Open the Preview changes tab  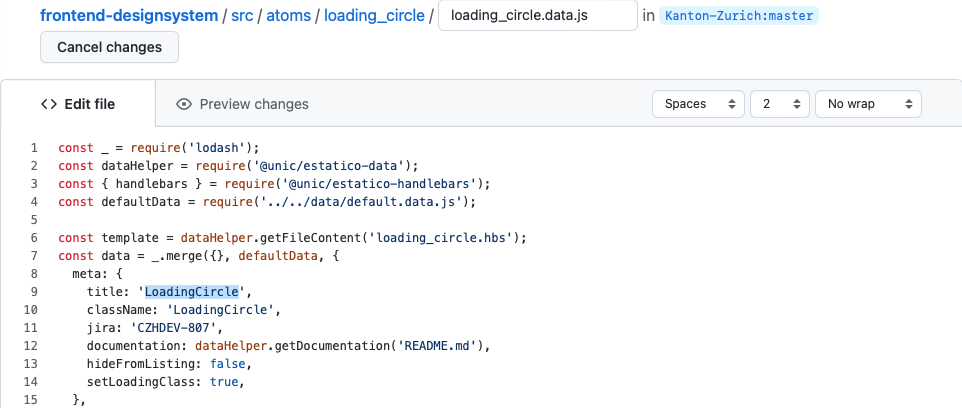pyautogui.click(x=242, y=104)
